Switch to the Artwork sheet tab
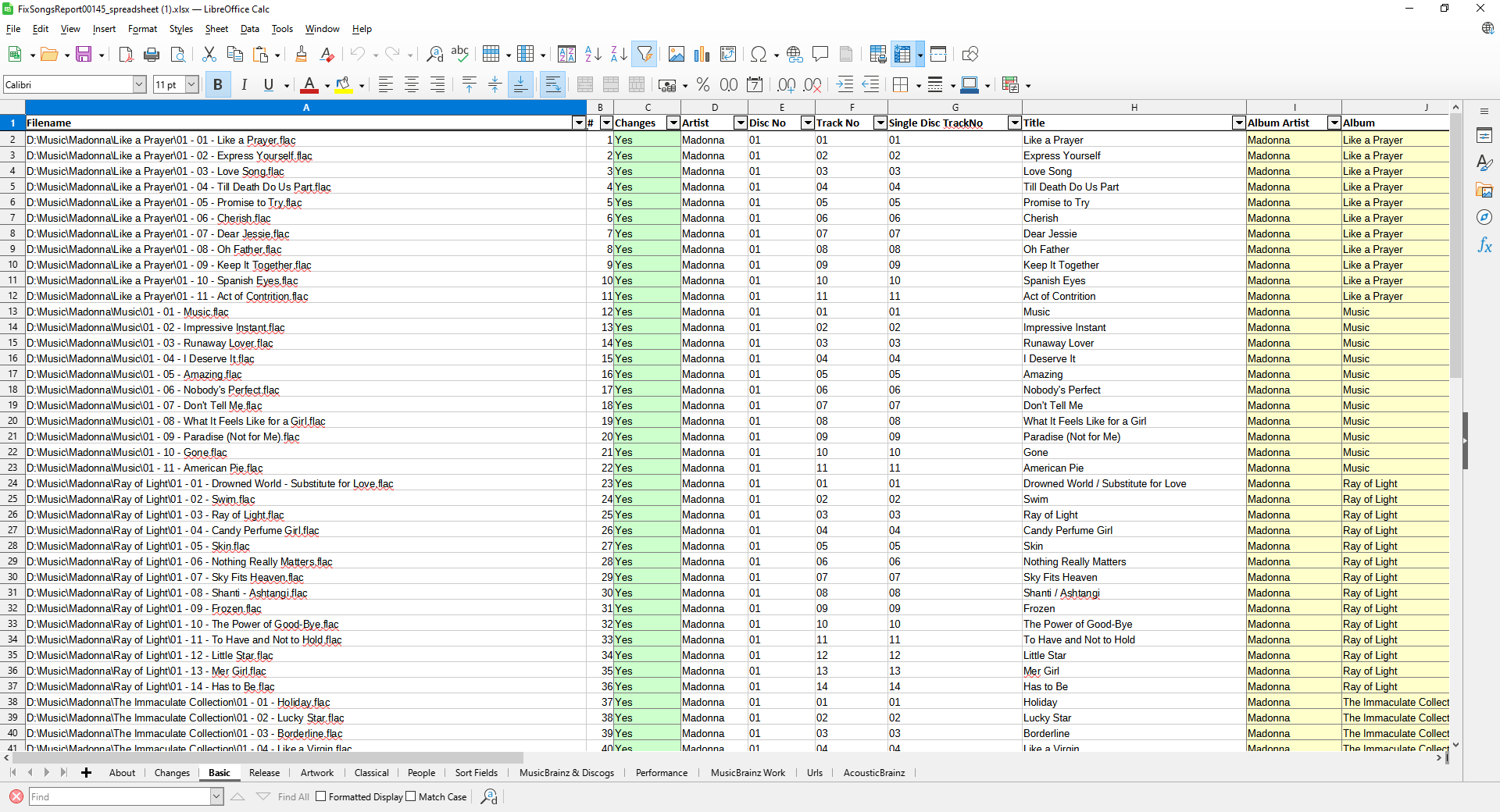This screenshot has width=1500, height=812. click(317, 773)
